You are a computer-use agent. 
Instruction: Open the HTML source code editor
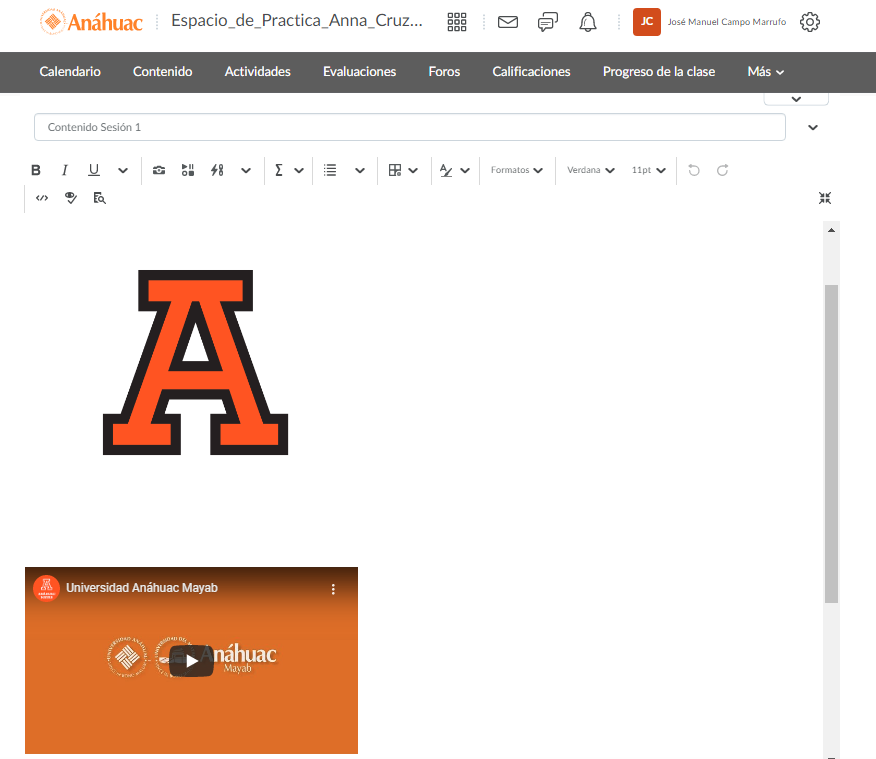[x=42, y=198]
